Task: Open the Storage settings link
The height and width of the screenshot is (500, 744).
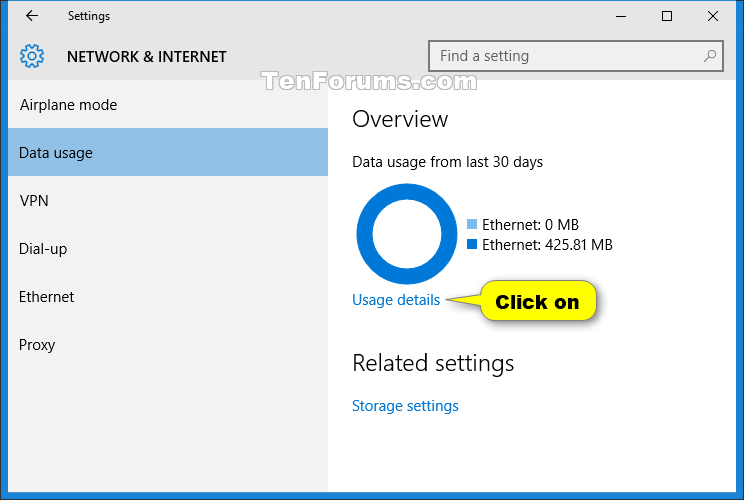Action: pos(405,406)
